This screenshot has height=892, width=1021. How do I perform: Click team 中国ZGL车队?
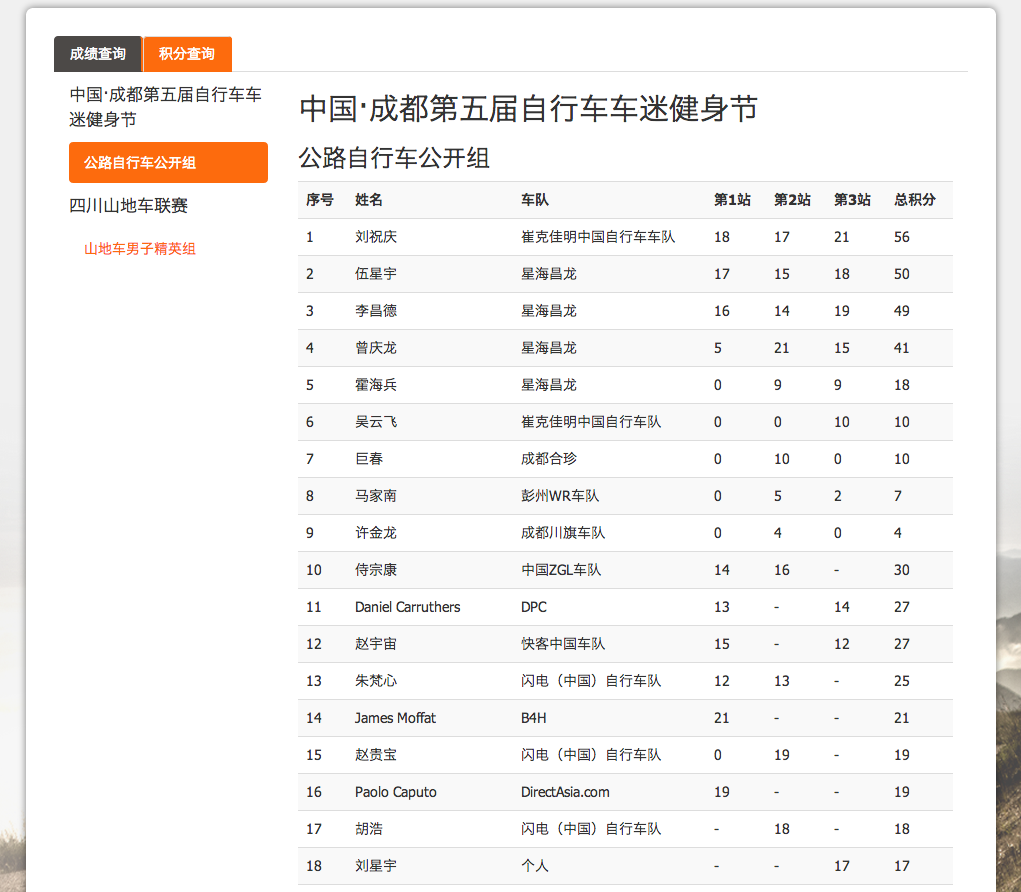click(x=561, y=570)
